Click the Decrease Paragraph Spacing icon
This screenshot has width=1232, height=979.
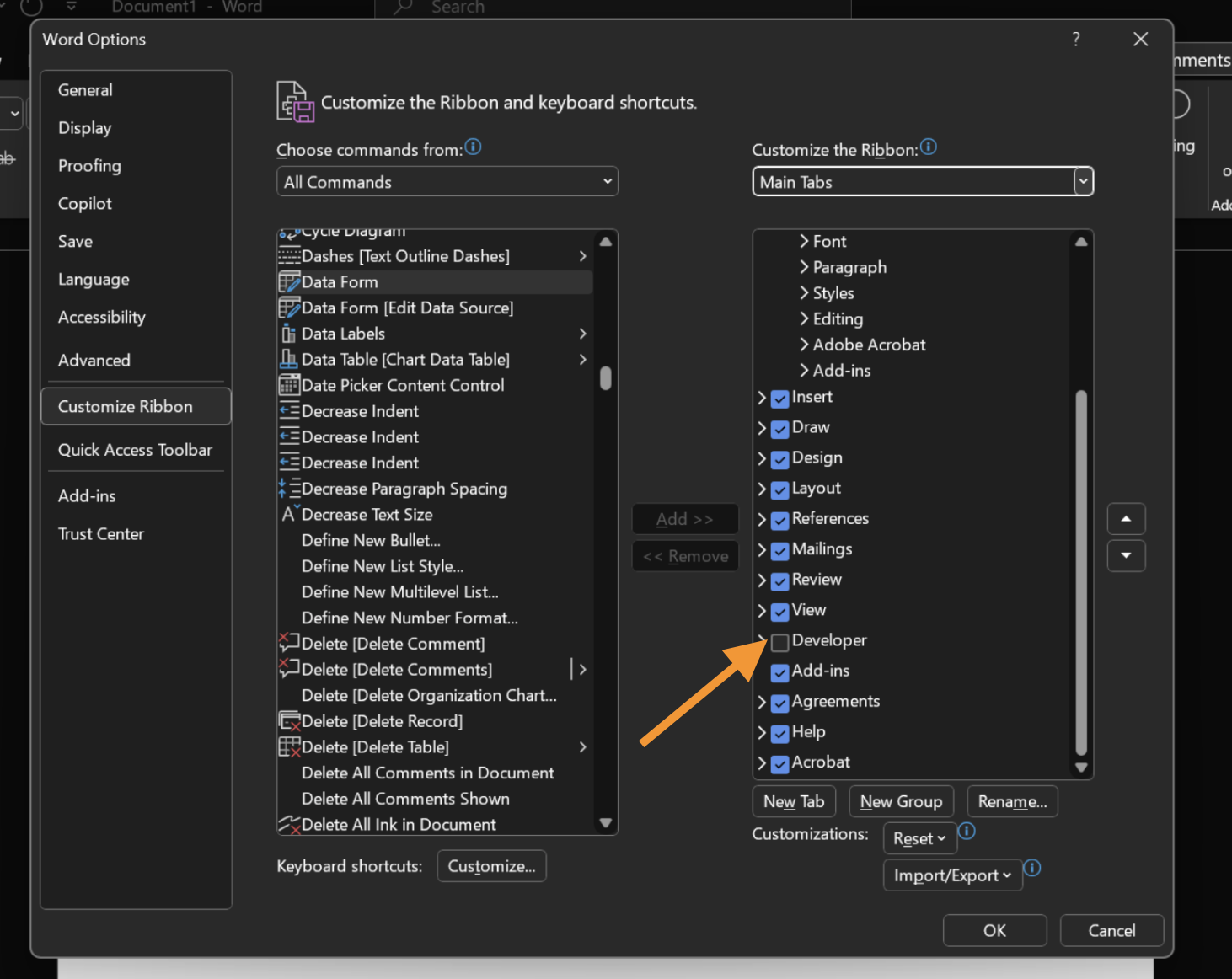point(288,489)
